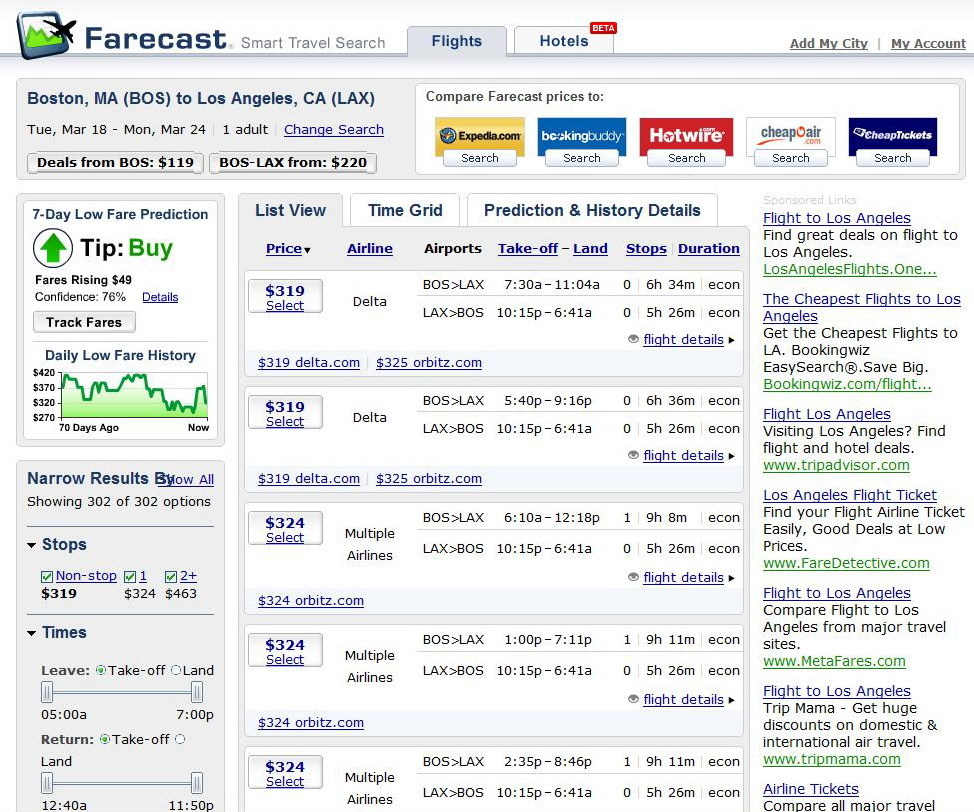
Task: Click BOS-LAX from: $220 button
Action: tap(293, 163)
